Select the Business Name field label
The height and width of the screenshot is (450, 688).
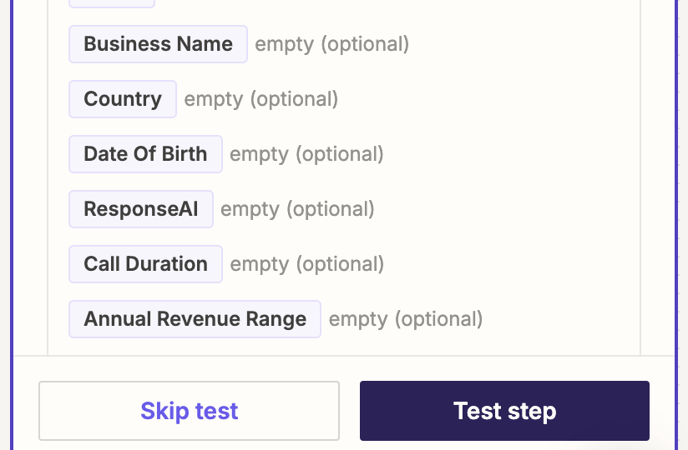tap(158, 44)
